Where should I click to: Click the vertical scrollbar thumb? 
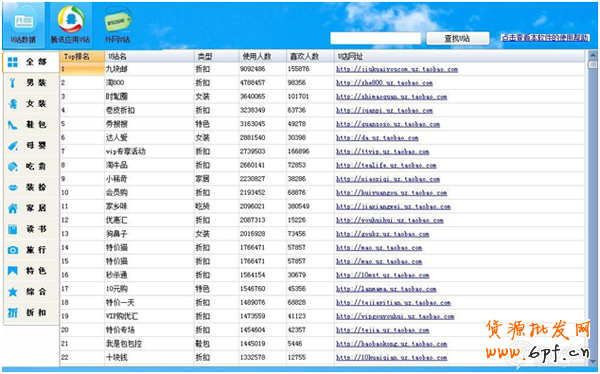tap(592, 65)
